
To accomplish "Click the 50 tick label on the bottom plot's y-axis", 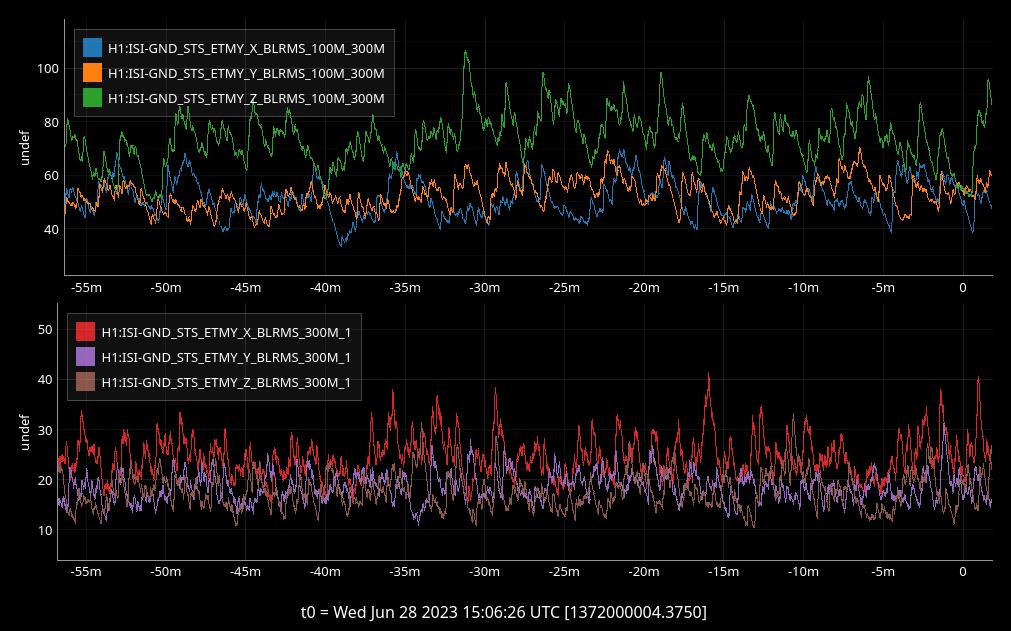I will (x=46, y=329).
